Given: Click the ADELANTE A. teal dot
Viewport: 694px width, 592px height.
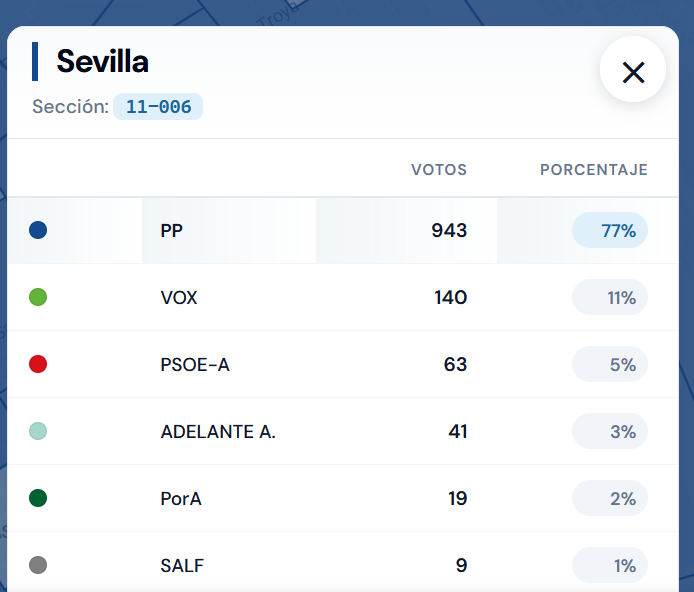Looking at the screenshot, I should [38, 431].
